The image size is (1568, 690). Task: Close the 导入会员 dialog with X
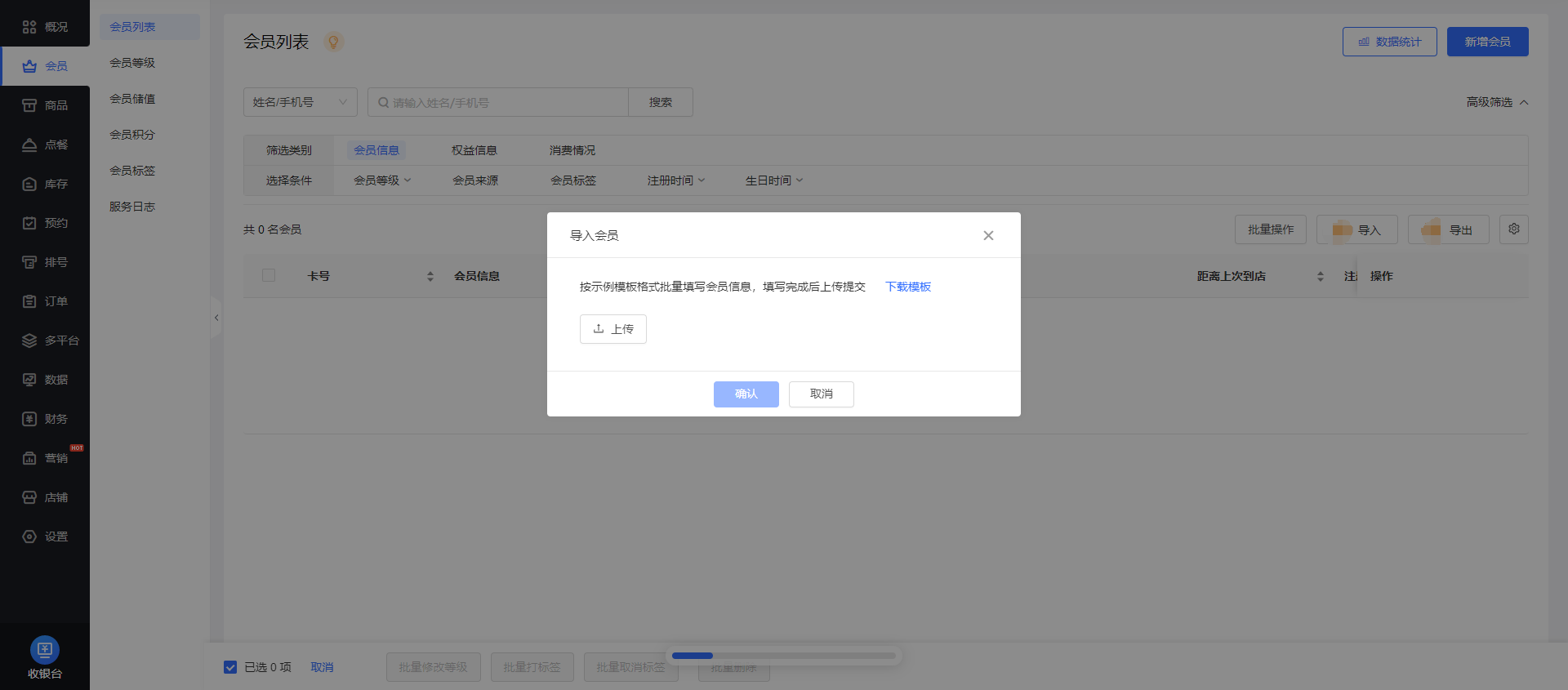[x=988, y=235]
